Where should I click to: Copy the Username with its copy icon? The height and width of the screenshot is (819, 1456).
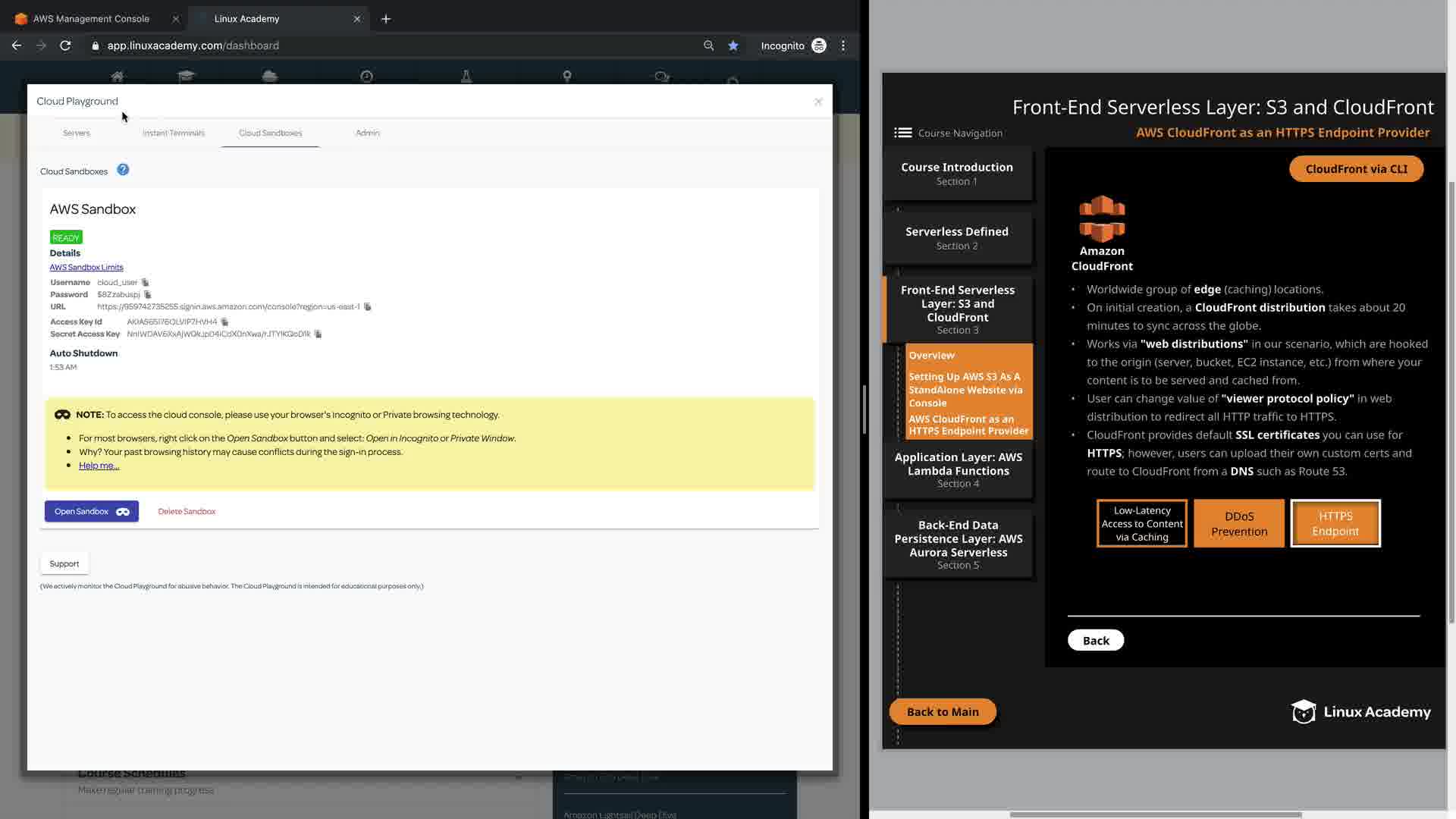pos(146,282)
